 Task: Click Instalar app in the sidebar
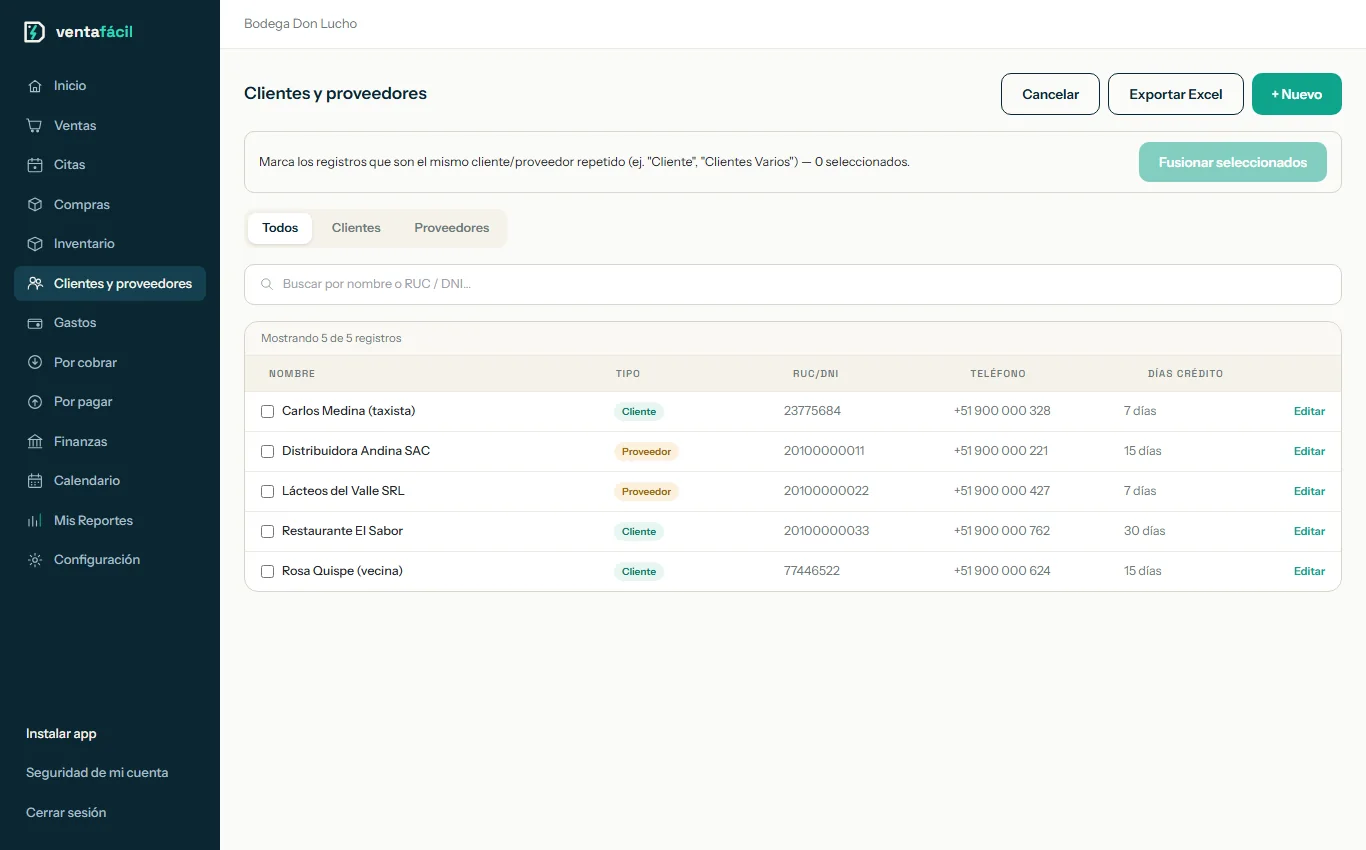(x=61, y=734)
